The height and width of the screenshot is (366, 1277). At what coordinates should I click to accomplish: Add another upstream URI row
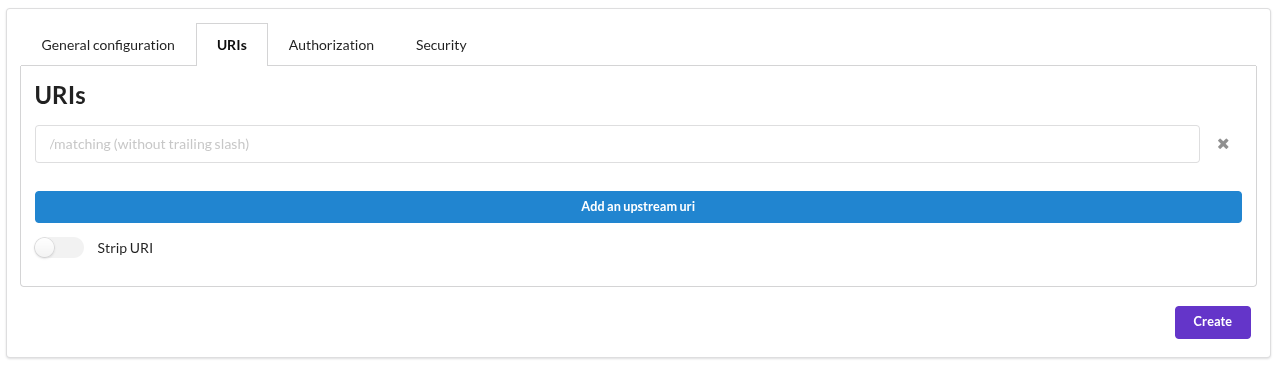tap(638, 207)
